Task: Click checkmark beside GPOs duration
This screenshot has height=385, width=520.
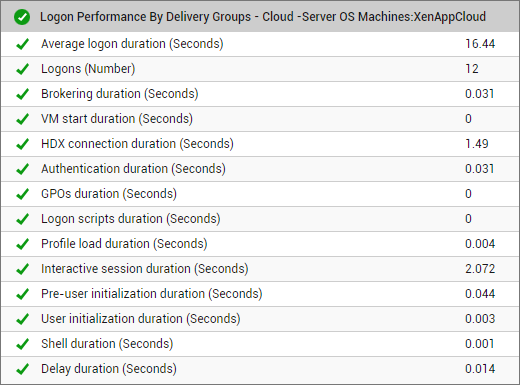Action: 22,194
